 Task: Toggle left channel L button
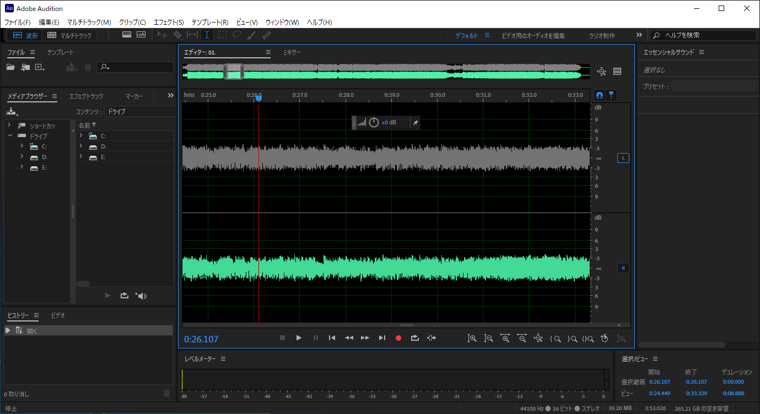pyautogui.click(x=623, y=158)
